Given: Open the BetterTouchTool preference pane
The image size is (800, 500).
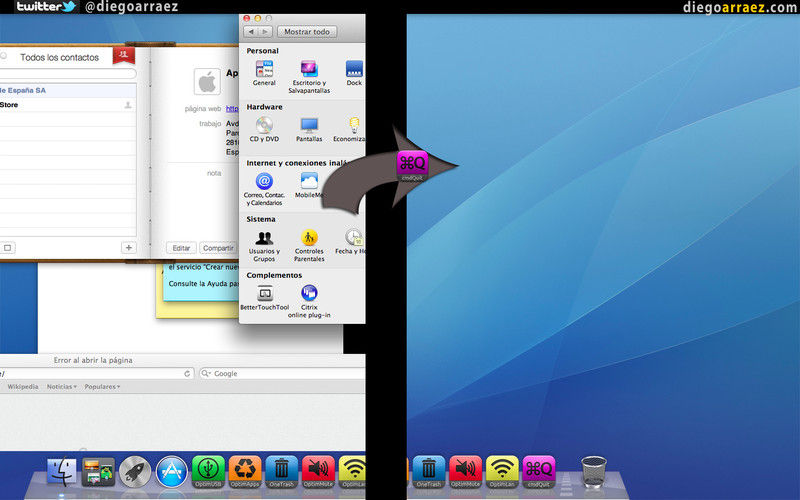Looking at the screenshot, I should (x=264, y=298).
